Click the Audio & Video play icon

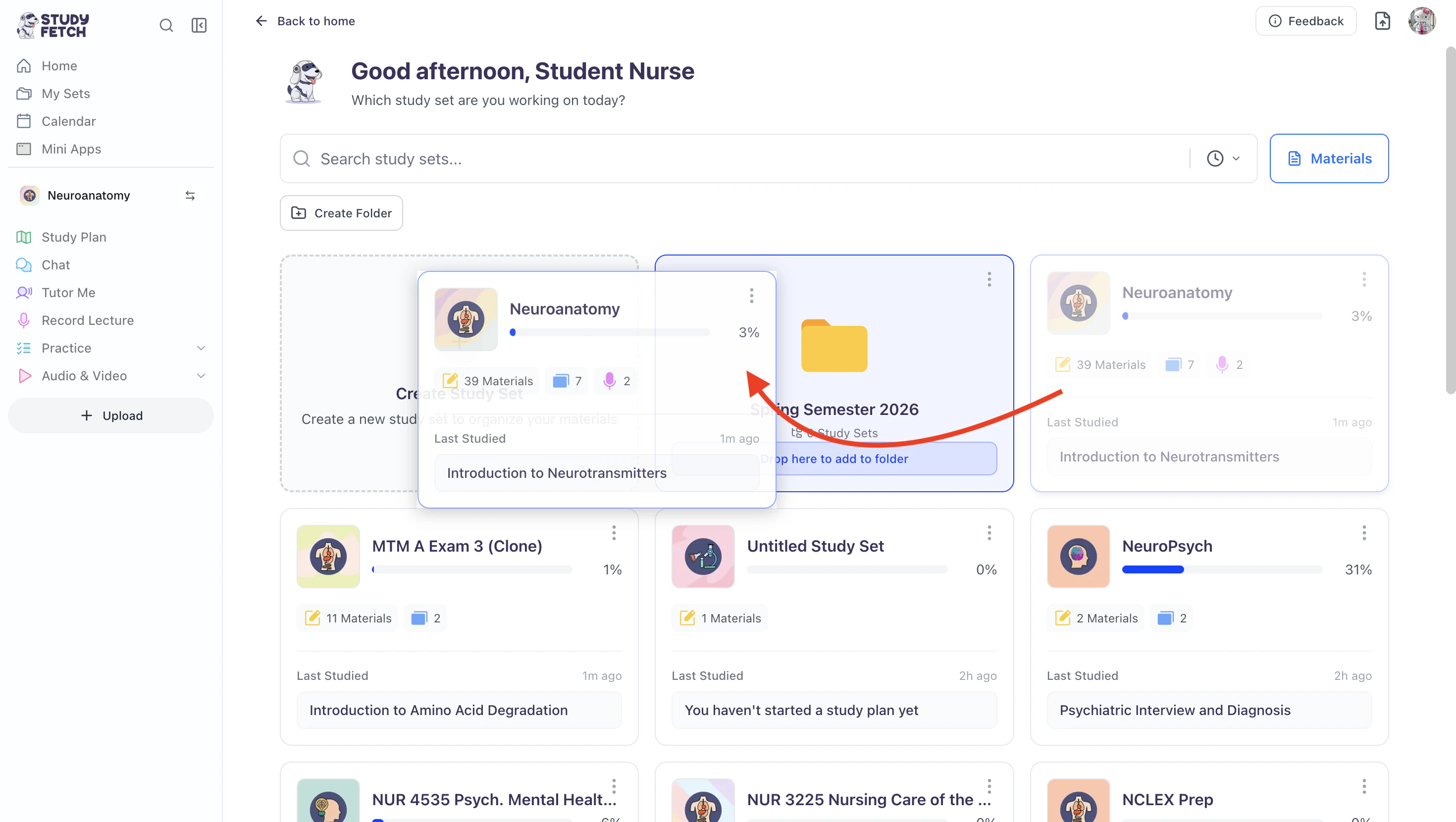point(24,376)
